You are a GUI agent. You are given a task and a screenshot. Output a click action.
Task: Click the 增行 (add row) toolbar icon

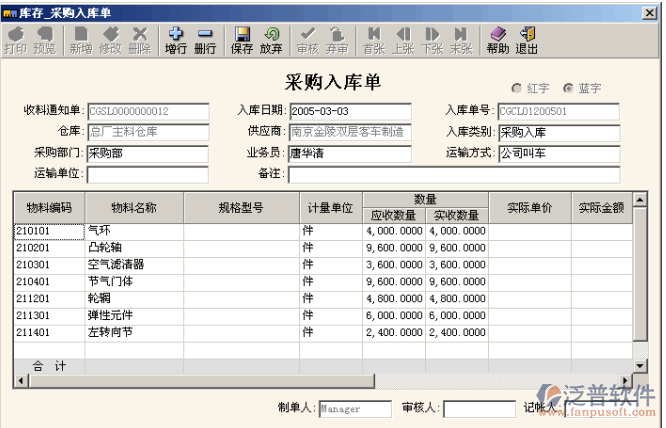175,40
